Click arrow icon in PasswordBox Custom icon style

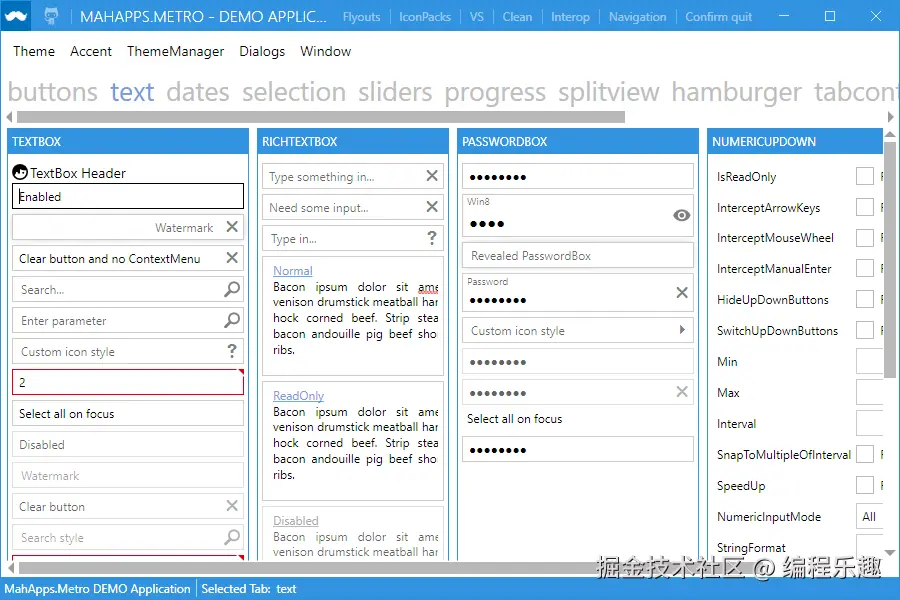(682, 330)
